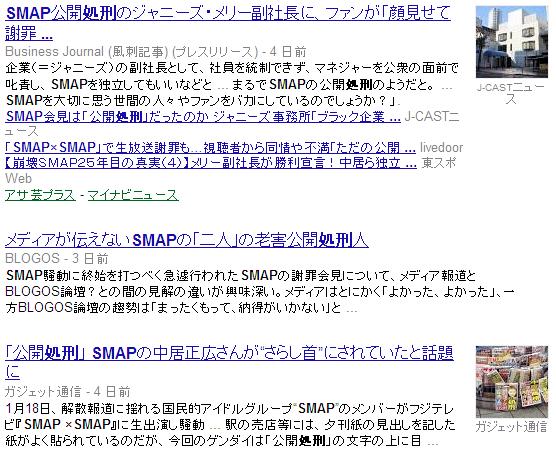Click the ガジェット通信 caption under thumbnail

(511, 426)
